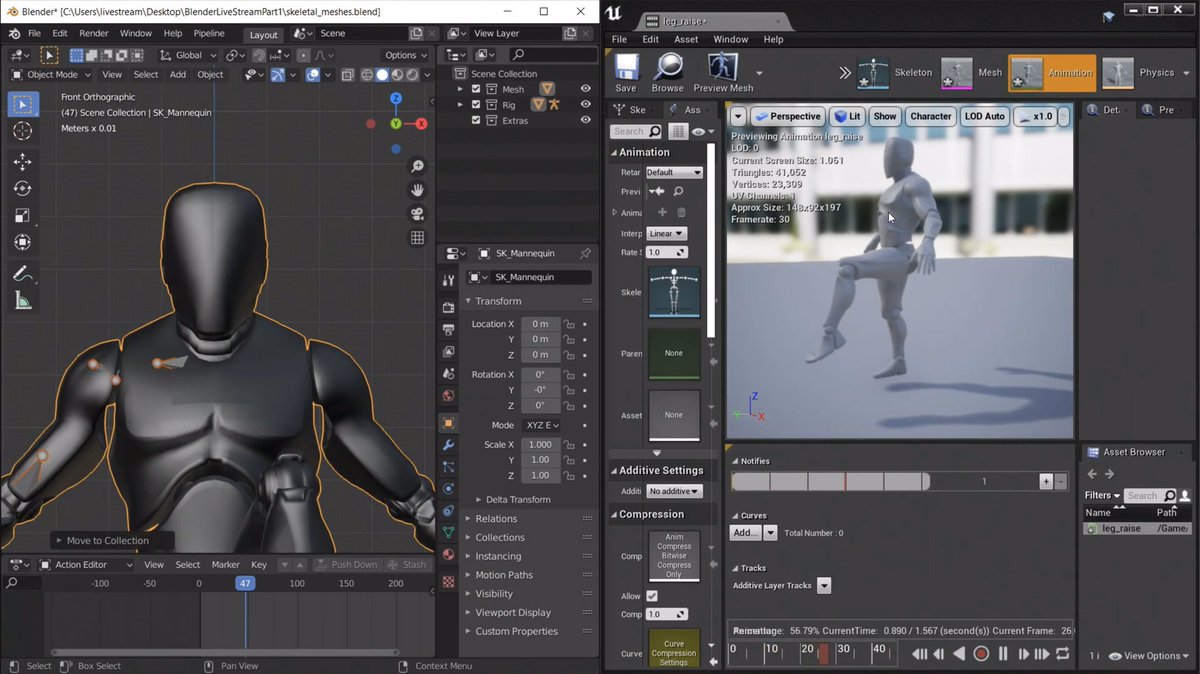The image size is (1200, 674).
Task: Activate the Scale tool in Blender toolbar
Action: click(23, 215)
